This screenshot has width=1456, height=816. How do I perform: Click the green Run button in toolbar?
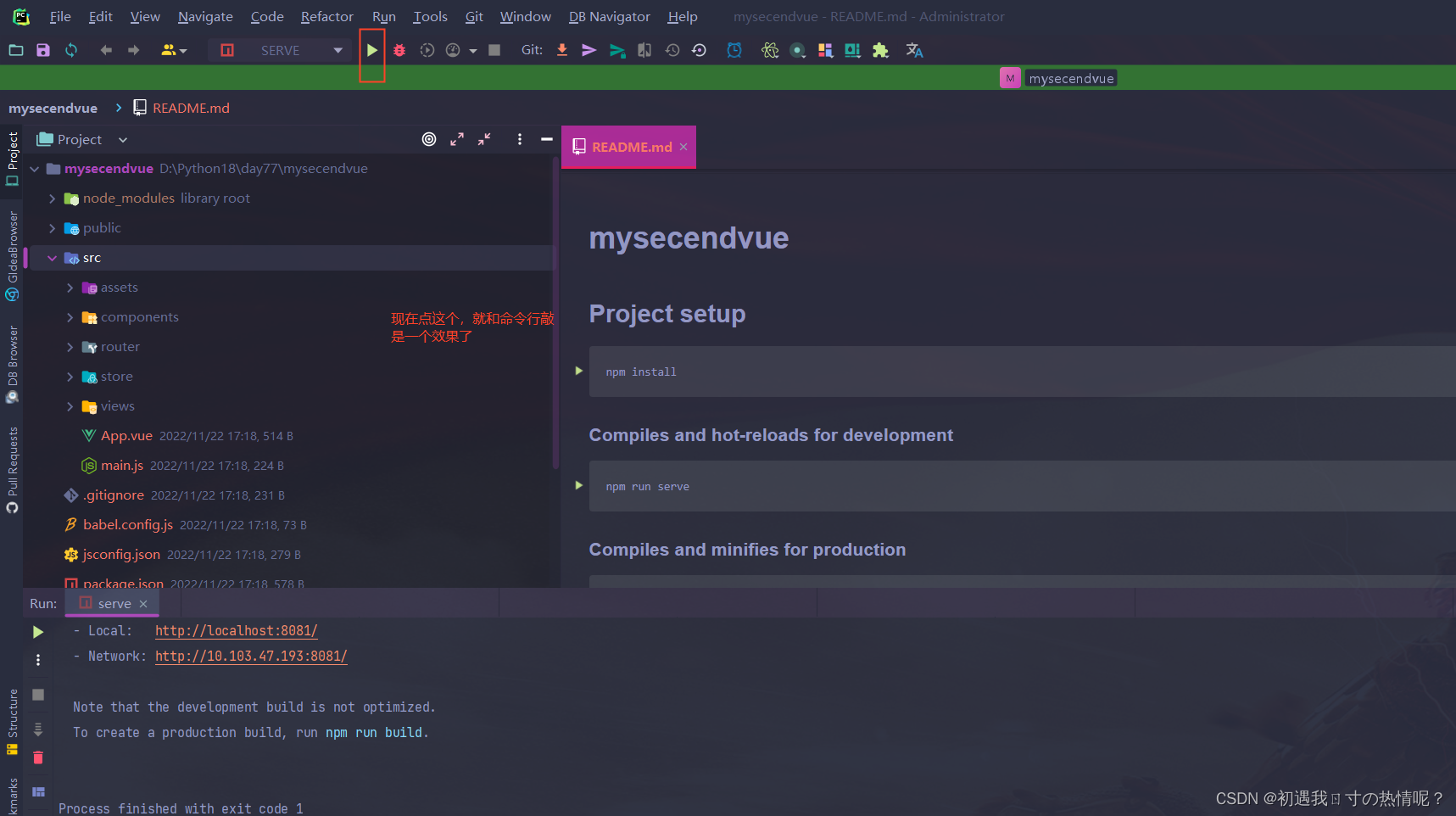tap(372, 51)
